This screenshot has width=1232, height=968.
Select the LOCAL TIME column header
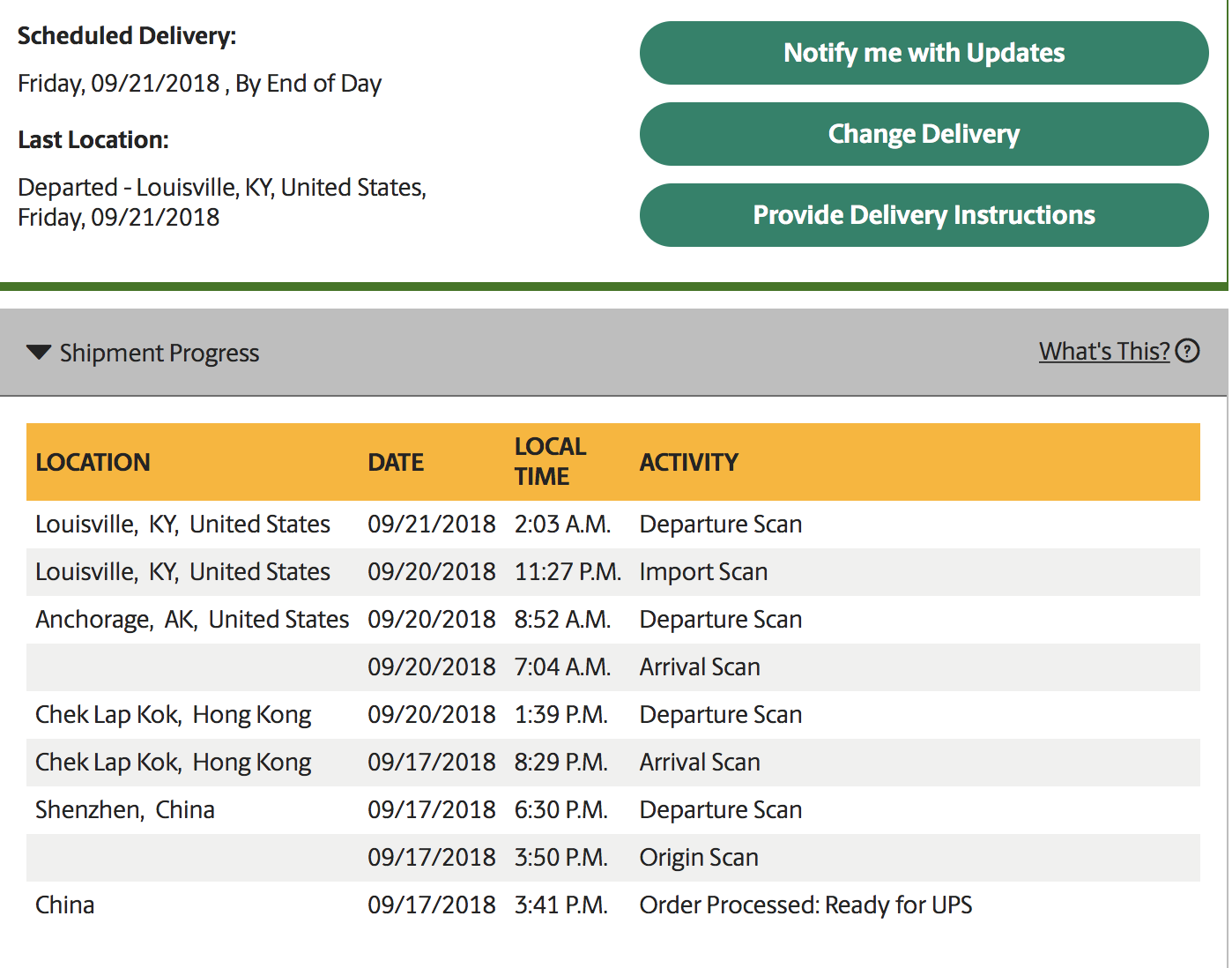[x=550, y=461]
